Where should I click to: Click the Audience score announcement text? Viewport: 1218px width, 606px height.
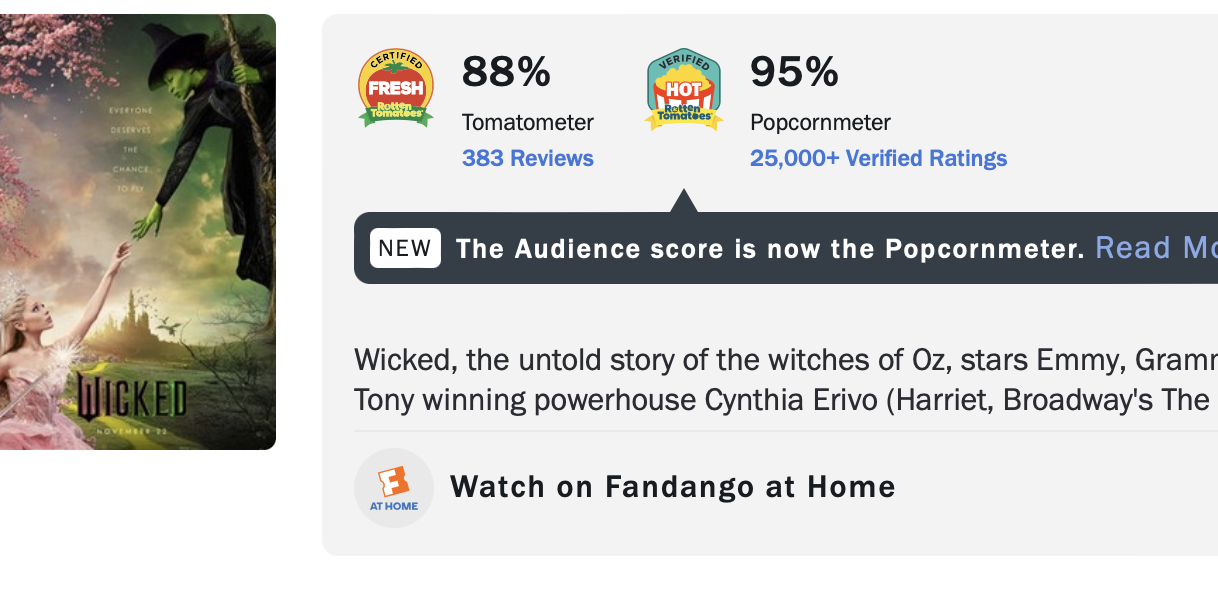point(770,249)
